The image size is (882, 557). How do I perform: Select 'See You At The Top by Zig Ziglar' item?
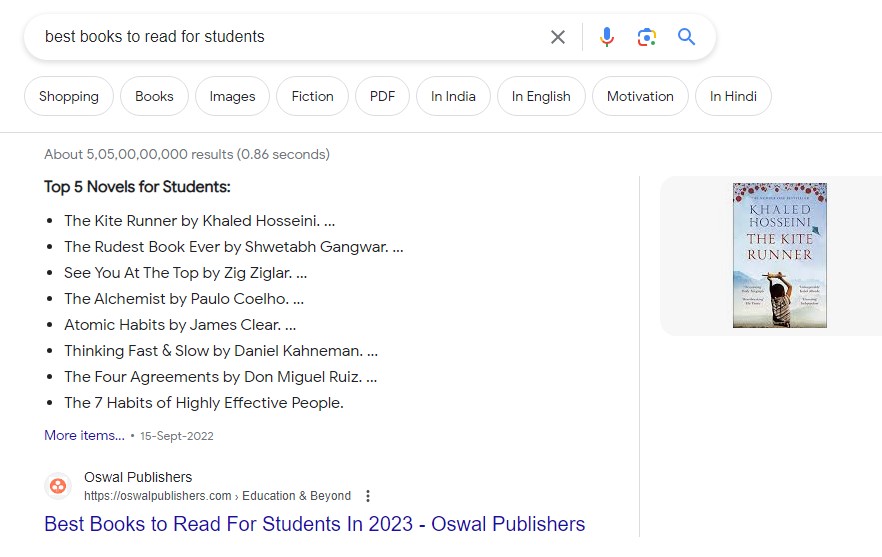pos(185,273)
